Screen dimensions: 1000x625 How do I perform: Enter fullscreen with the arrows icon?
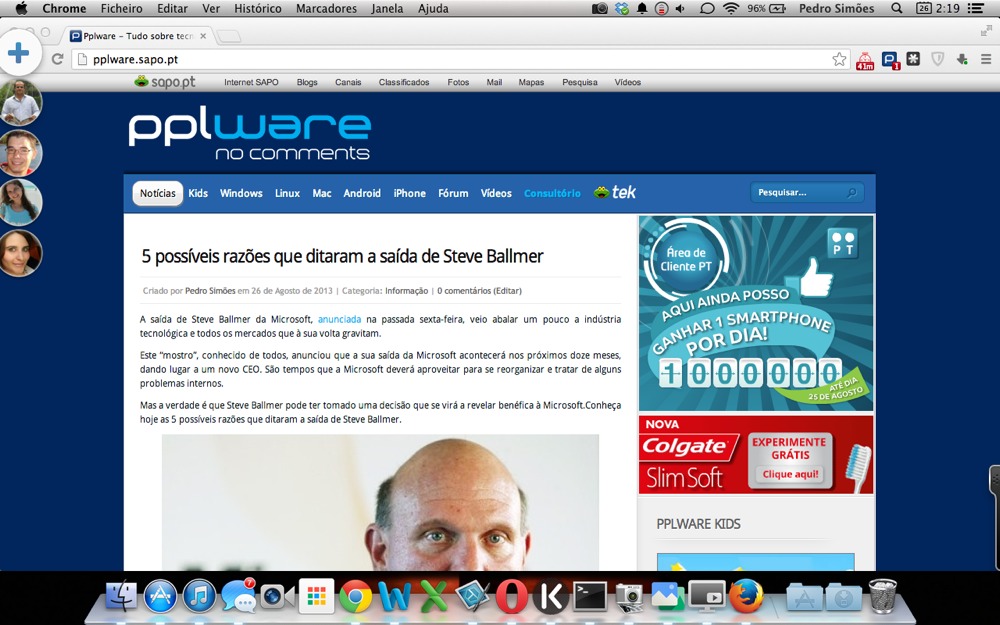(x=986, y=31)
